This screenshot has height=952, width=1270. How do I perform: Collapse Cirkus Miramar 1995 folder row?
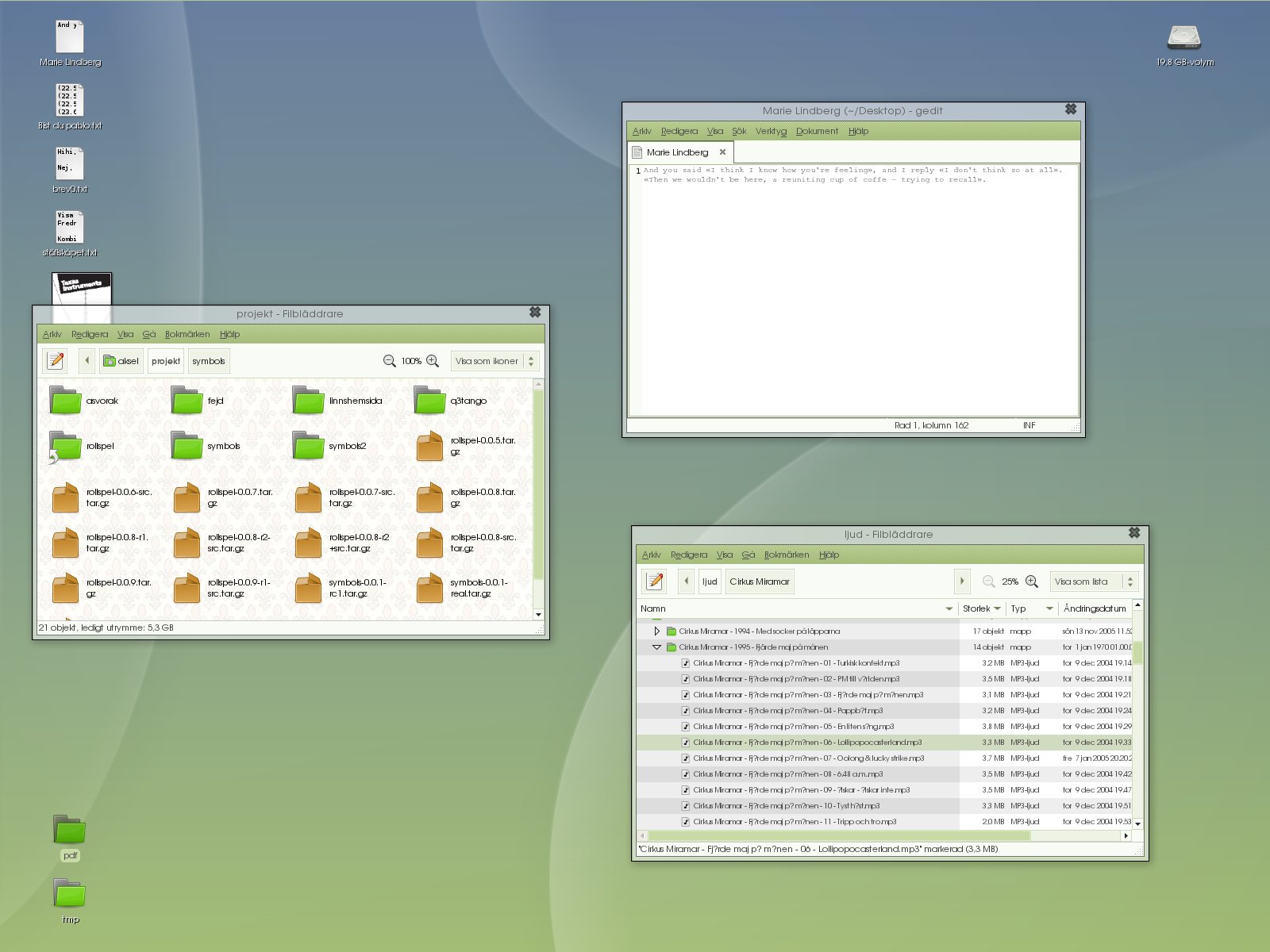tap(656, 647)
